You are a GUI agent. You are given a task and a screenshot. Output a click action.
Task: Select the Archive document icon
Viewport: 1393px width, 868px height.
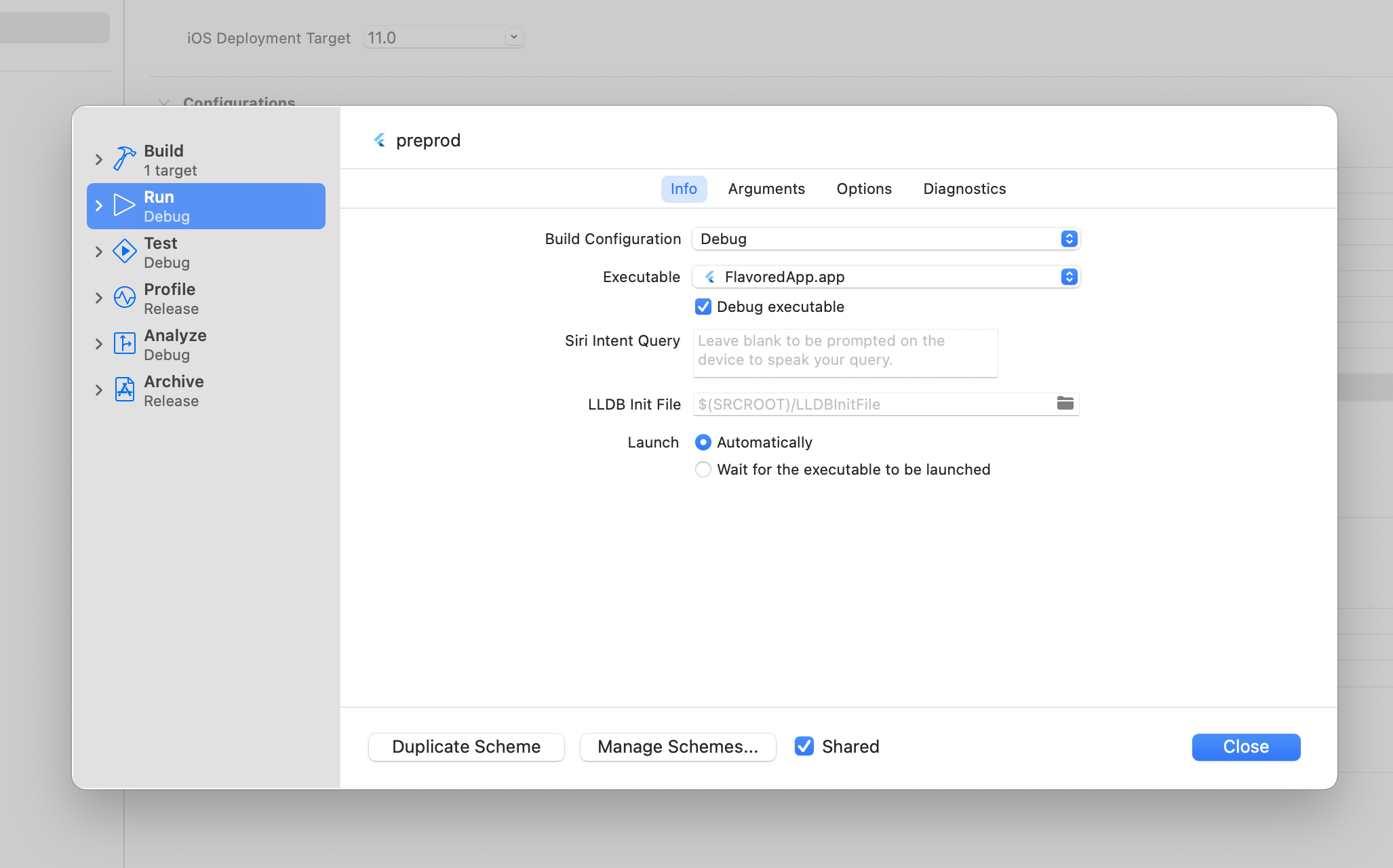click(124, 390)
